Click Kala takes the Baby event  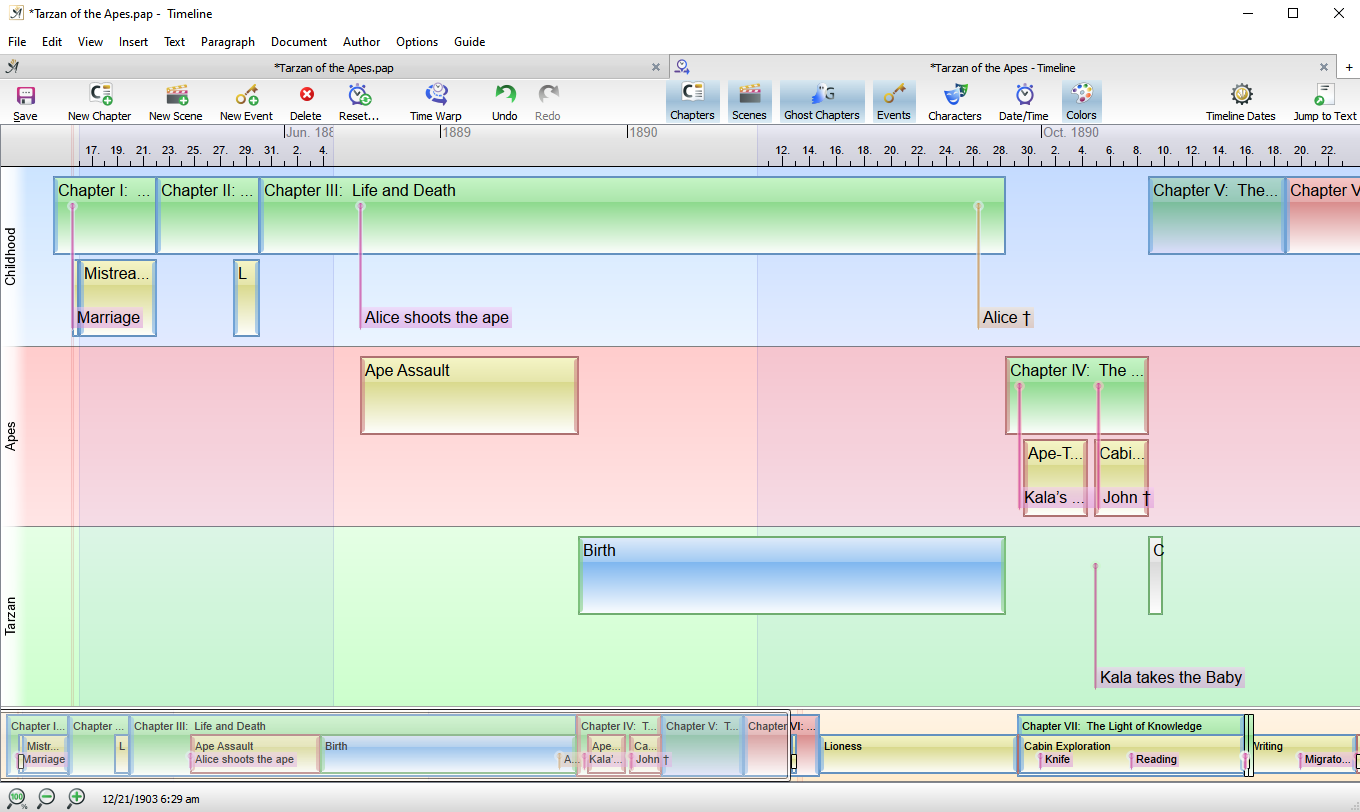coord(1170,678)
